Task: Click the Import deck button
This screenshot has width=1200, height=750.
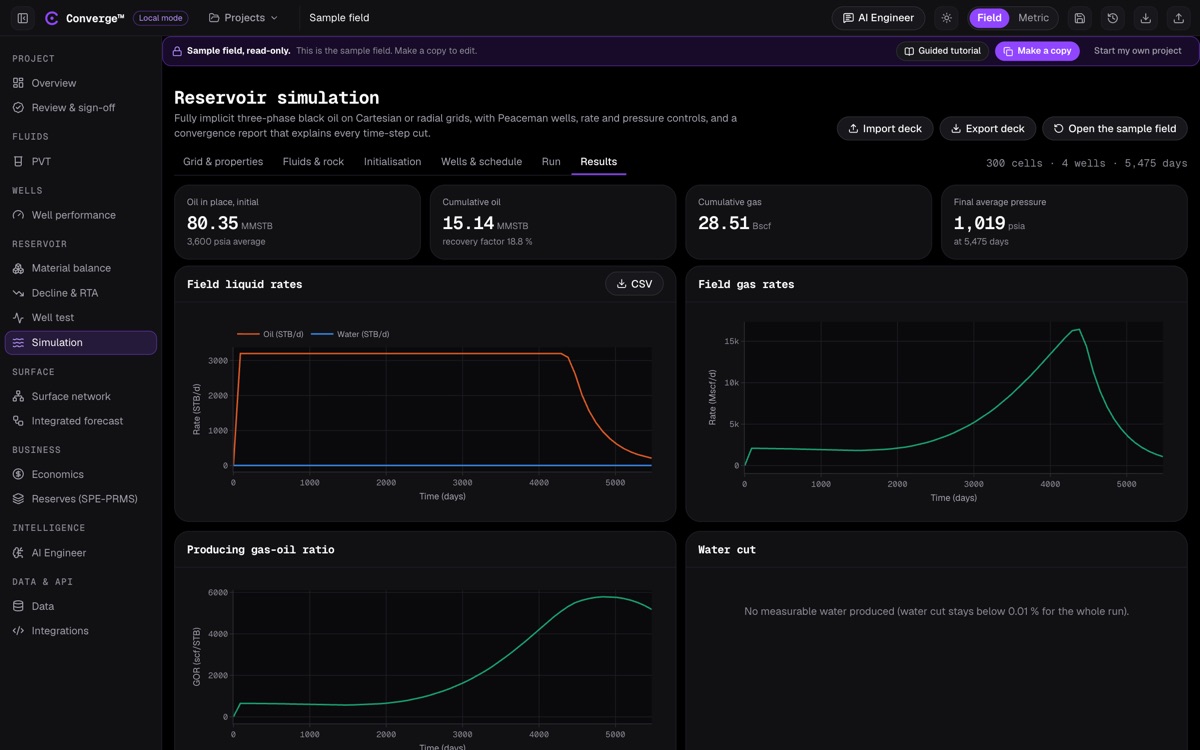Action: pyautogui.click(x=885, y=128)
